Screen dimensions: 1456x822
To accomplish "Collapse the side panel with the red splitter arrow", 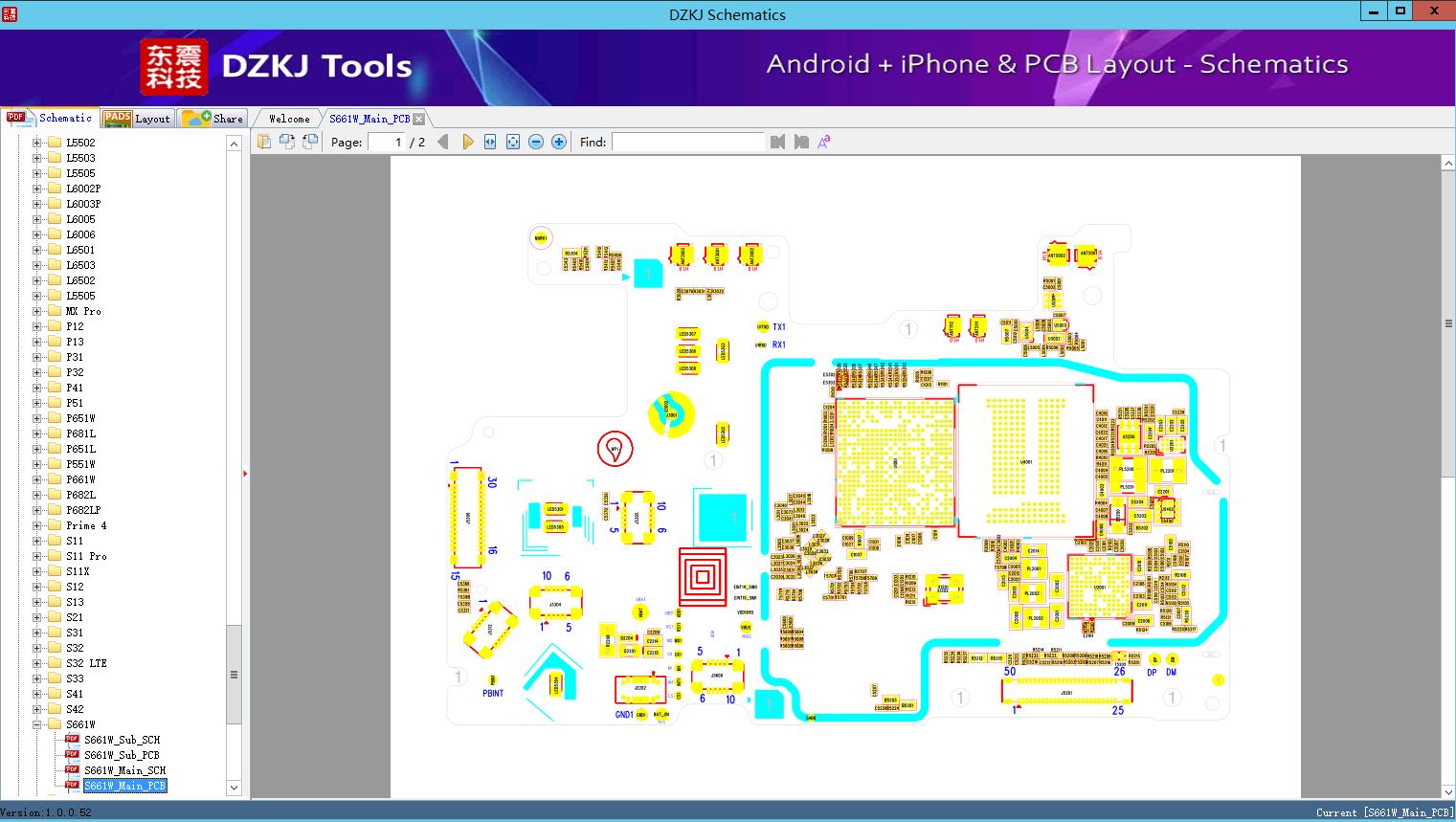I will coord(245,473).
